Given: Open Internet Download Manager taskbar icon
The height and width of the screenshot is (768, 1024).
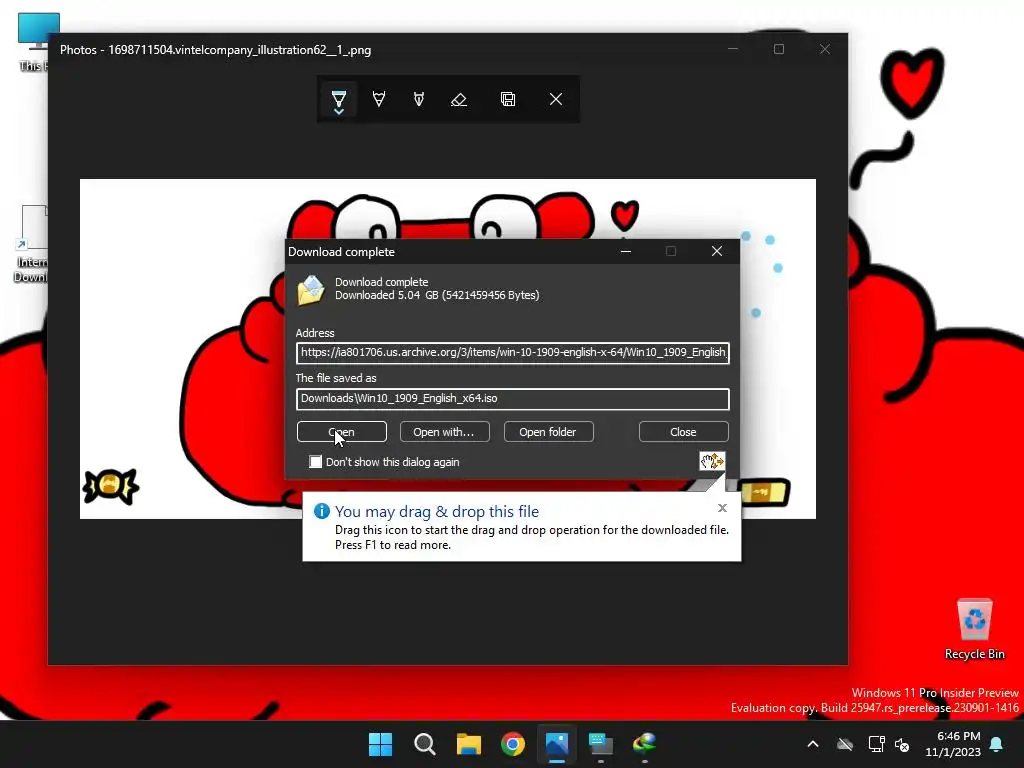Looking at the screenshot, I should [645, 744].
